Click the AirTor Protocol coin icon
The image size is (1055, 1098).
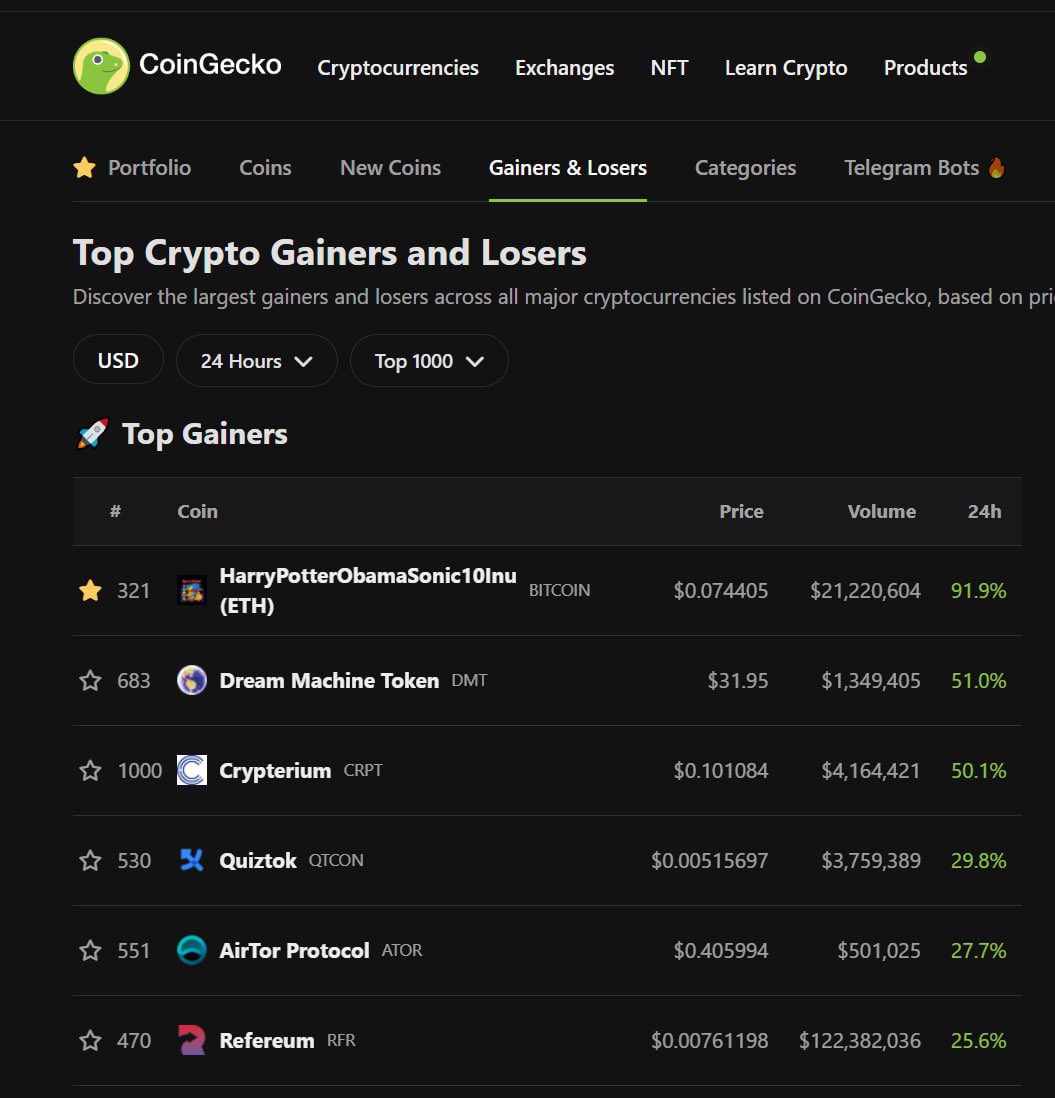click(192, 950)
